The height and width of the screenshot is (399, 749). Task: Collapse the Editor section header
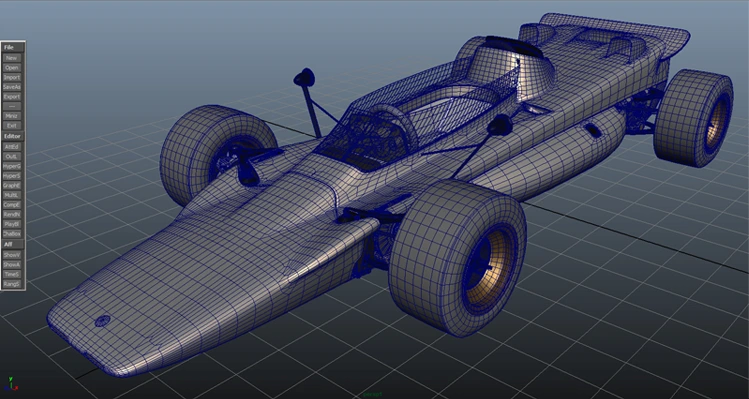12,136
